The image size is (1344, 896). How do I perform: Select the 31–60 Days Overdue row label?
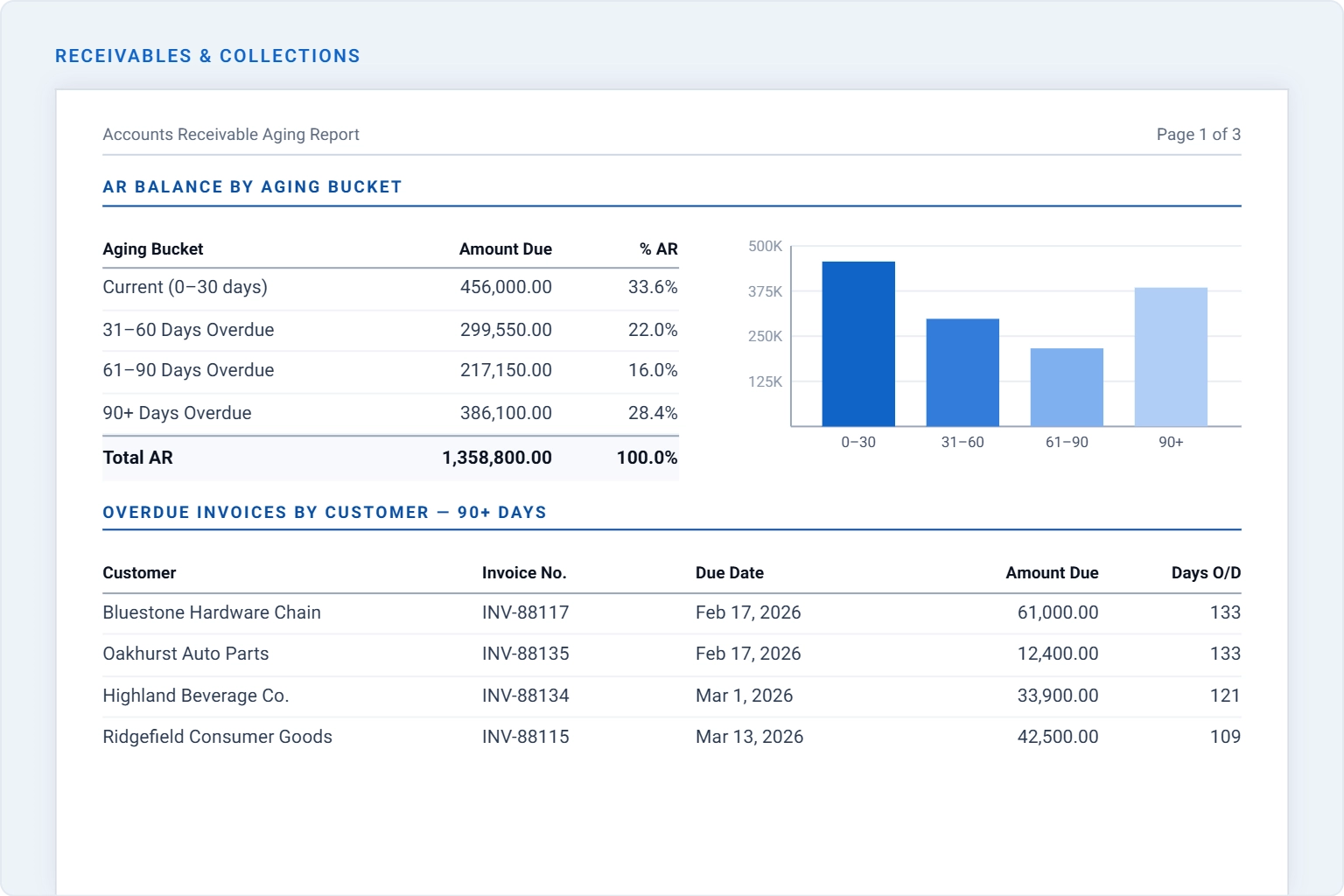tap(188, 330)
